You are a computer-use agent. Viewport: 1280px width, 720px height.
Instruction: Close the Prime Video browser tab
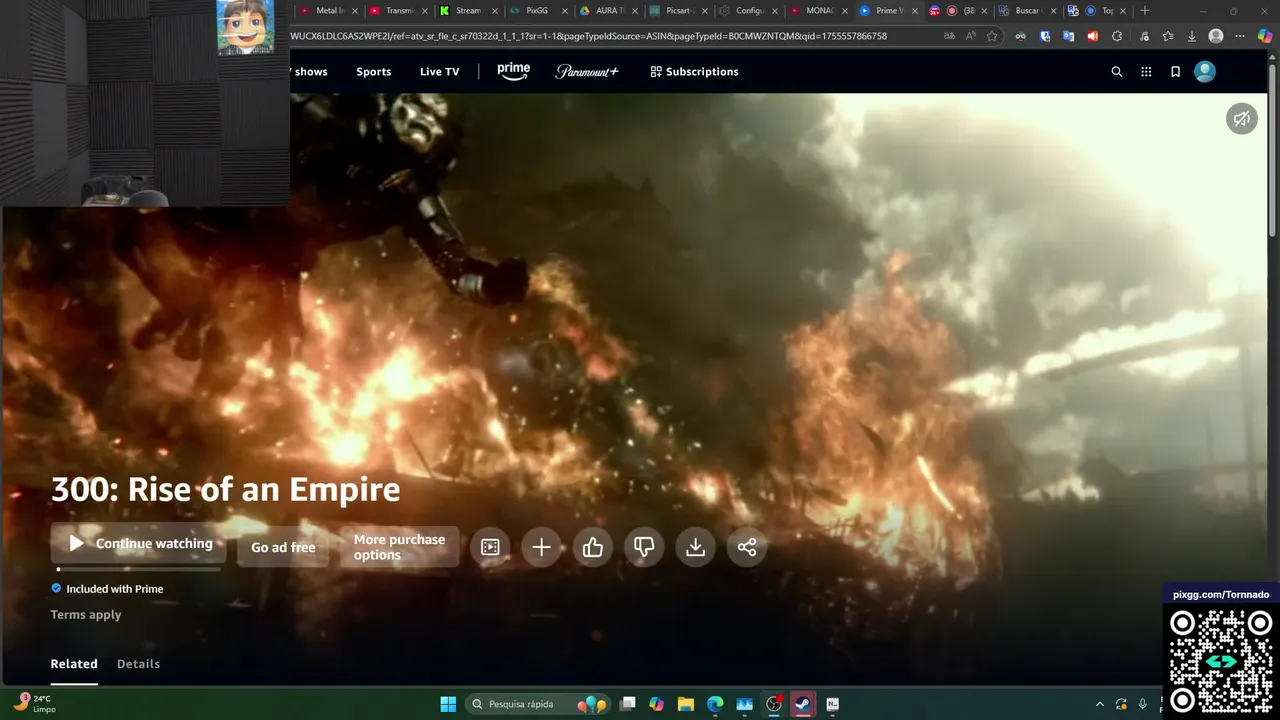(x=913, y=11)
